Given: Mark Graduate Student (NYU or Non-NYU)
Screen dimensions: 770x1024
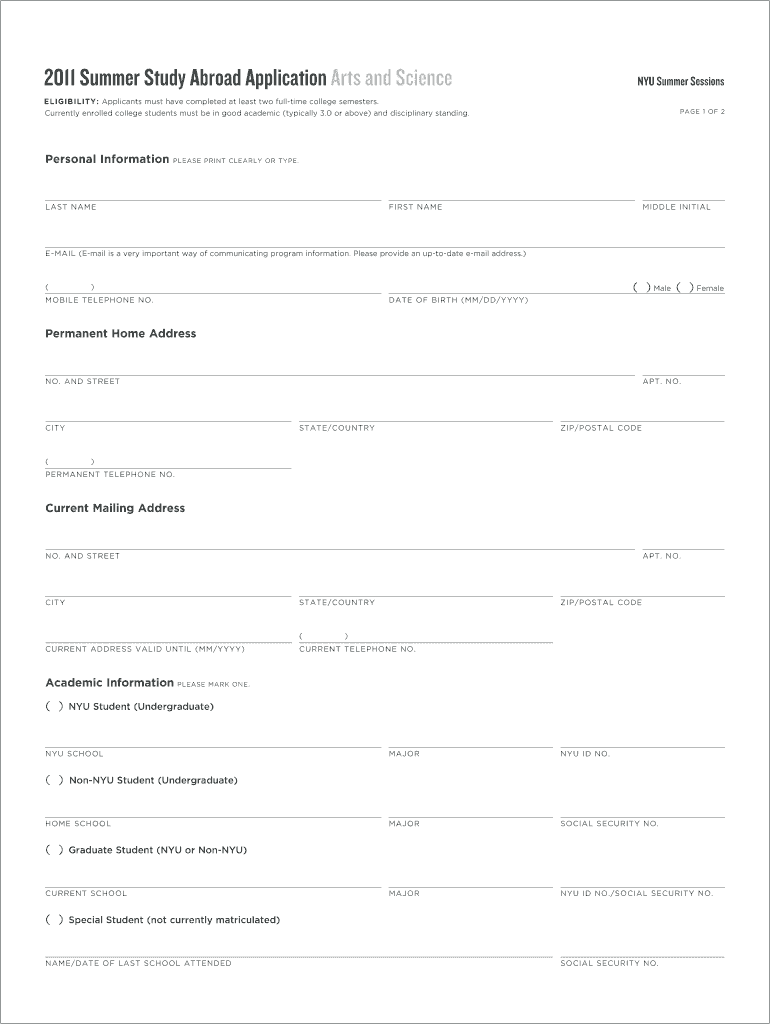Looking at the screenshot, I should click(54, 850).
